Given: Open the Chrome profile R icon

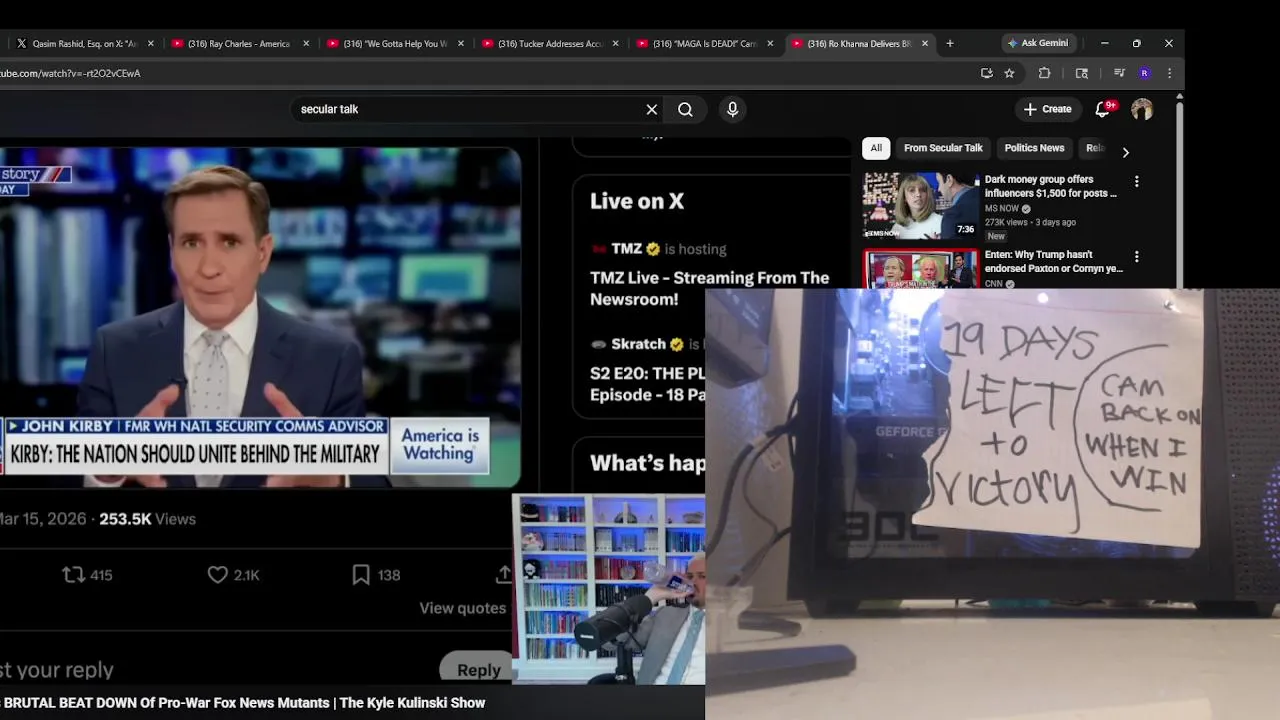Looking at the screenshot, I should pyautogui.click(x=1144, y=73).
